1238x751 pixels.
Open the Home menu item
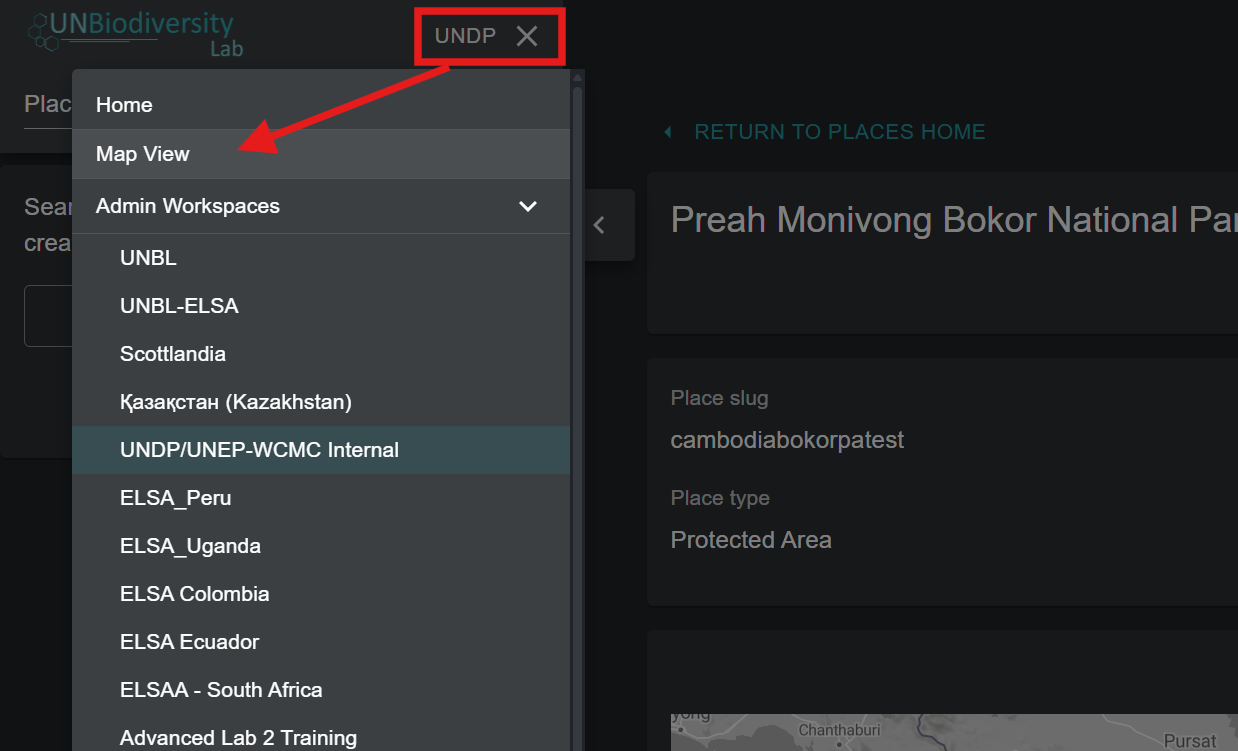124,105
